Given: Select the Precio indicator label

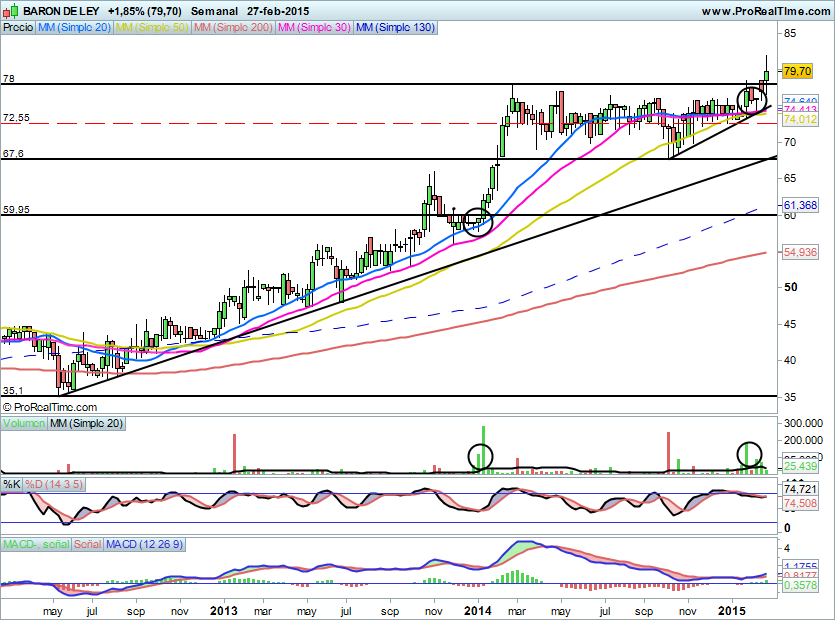Looking at the screenshot, I should [18, 28].
